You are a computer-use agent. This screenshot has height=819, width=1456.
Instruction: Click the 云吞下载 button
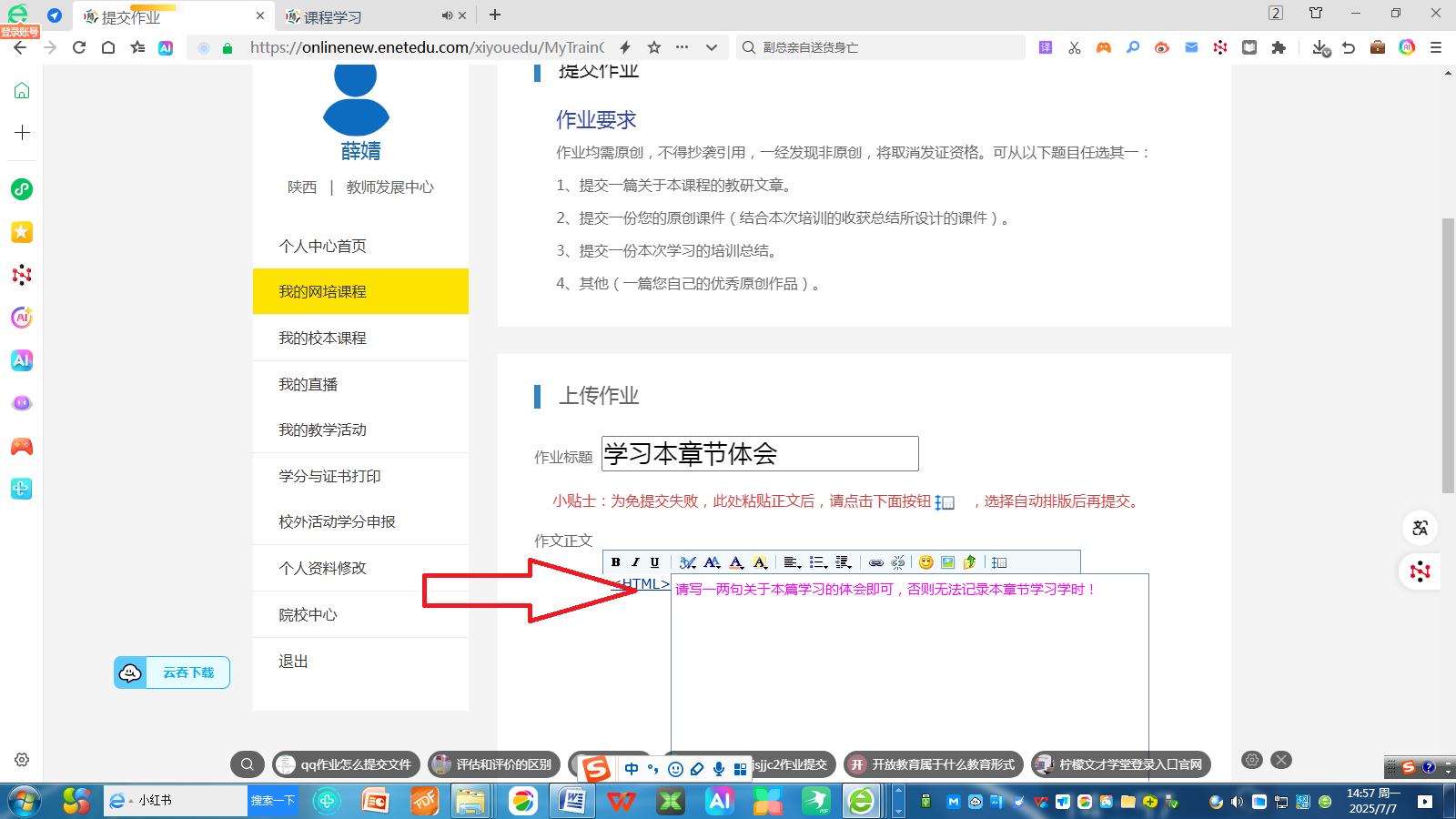(x=172, y=672)
